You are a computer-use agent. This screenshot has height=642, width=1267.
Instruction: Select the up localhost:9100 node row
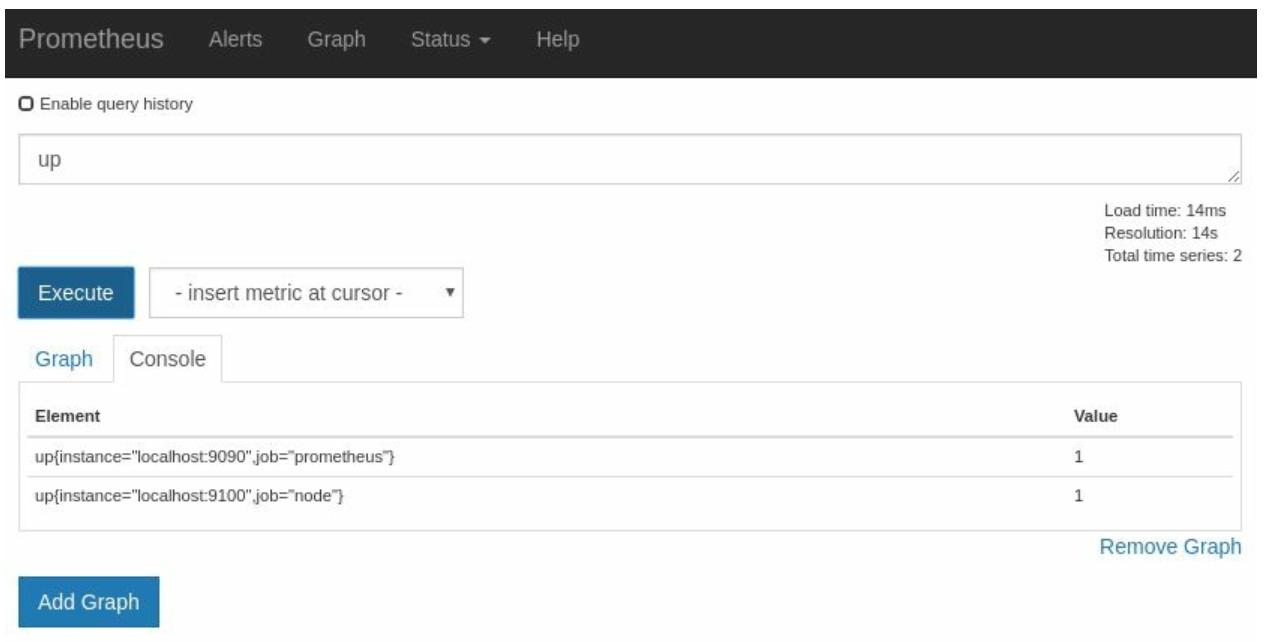(630, 495)
